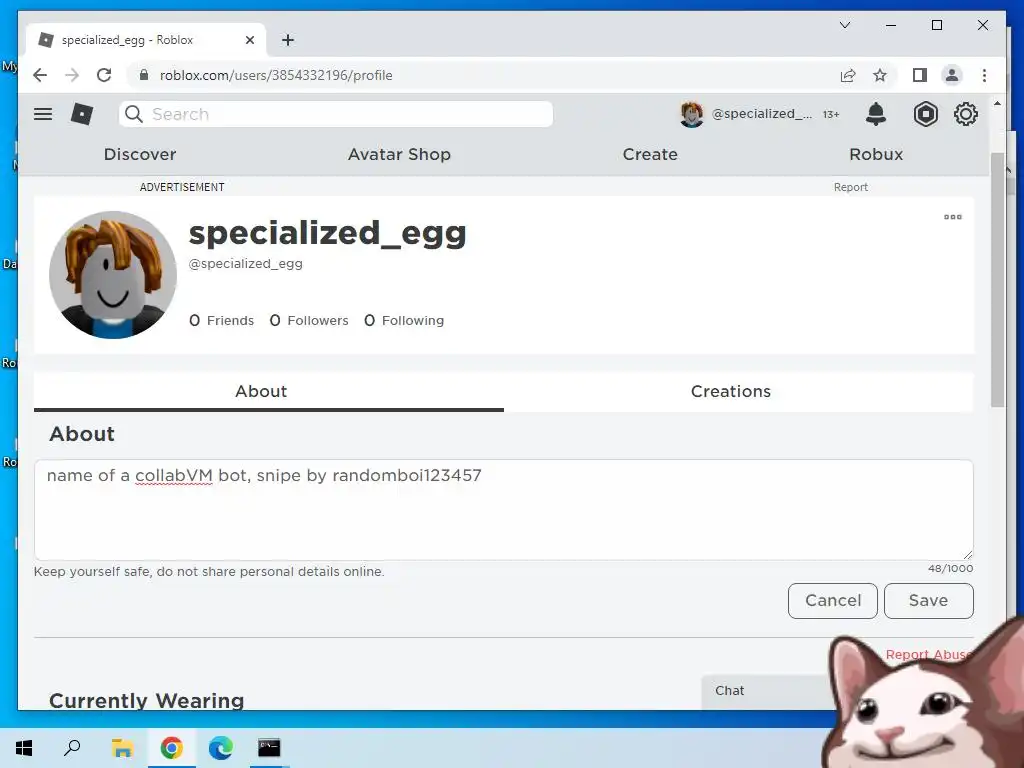Viewport: 1024px width, 768px height.
Task: Click the page vertical scrollbar thumb
Action: [997, 281]
